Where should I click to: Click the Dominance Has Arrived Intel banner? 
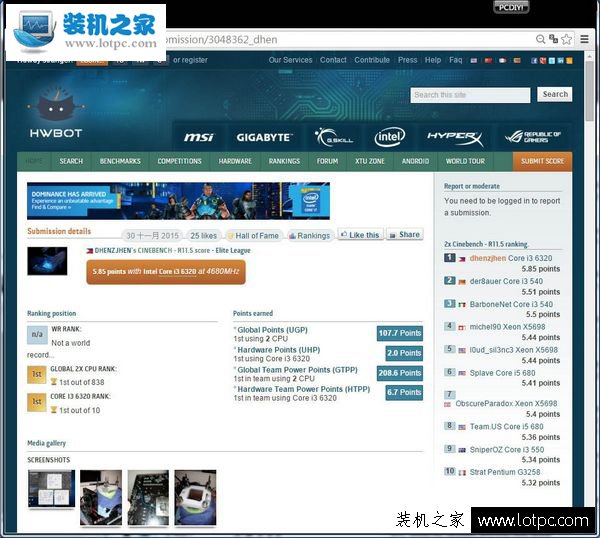178,201
